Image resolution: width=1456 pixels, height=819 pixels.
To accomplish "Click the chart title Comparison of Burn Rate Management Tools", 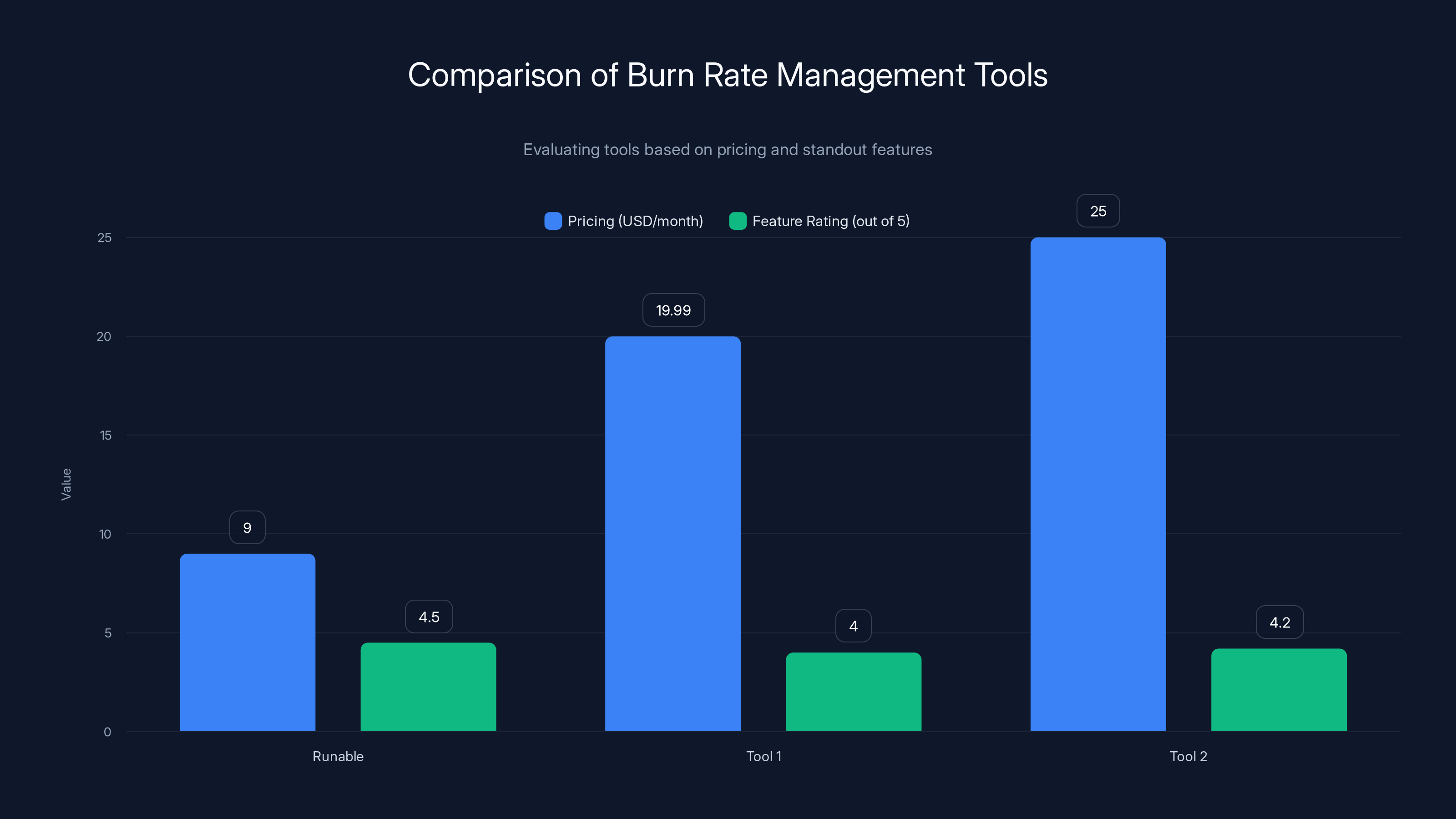I will tap(728, 75).
